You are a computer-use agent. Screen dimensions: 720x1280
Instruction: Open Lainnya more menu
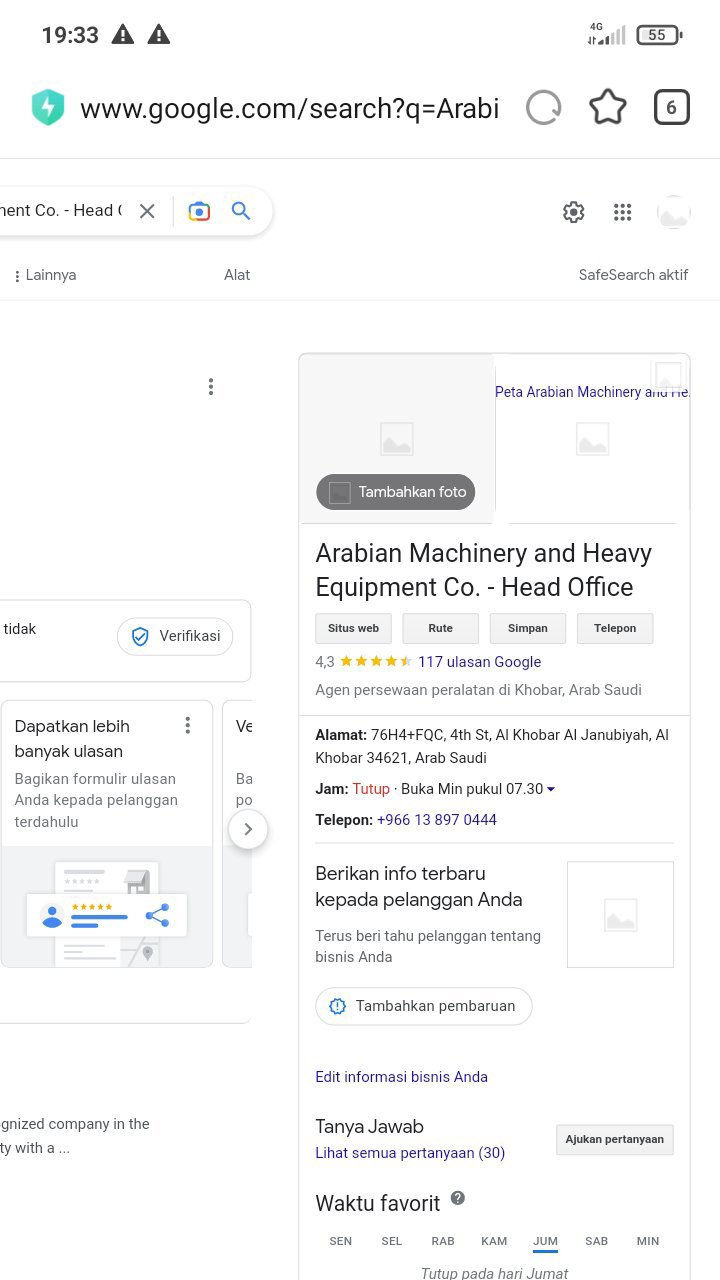(x=44, y=275)
